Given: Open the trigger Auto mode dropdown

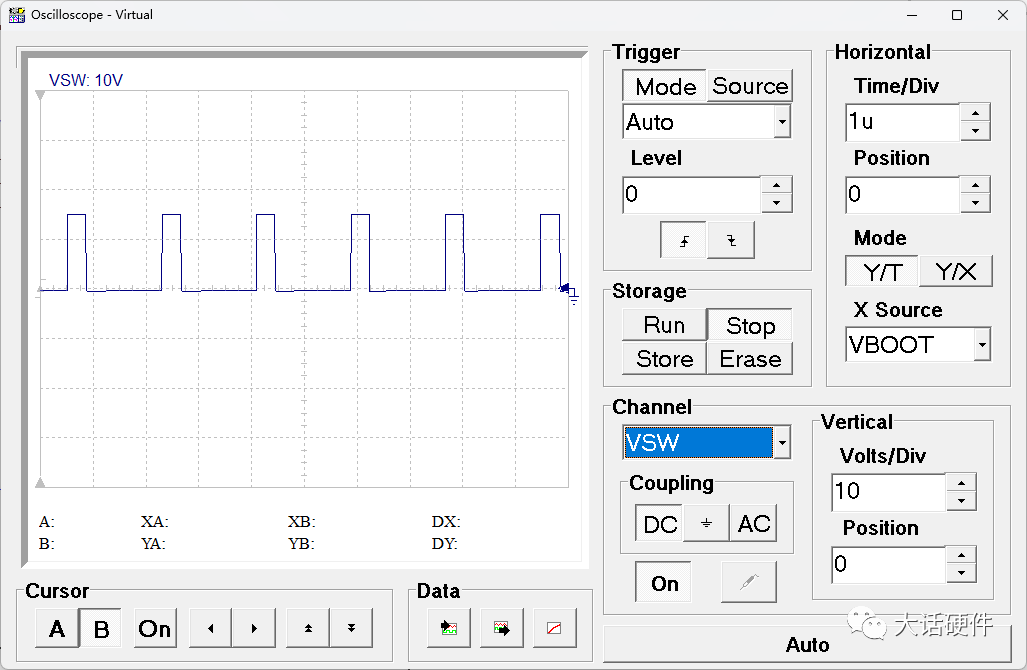Looking at the screenshot, I should coord(782,122).
